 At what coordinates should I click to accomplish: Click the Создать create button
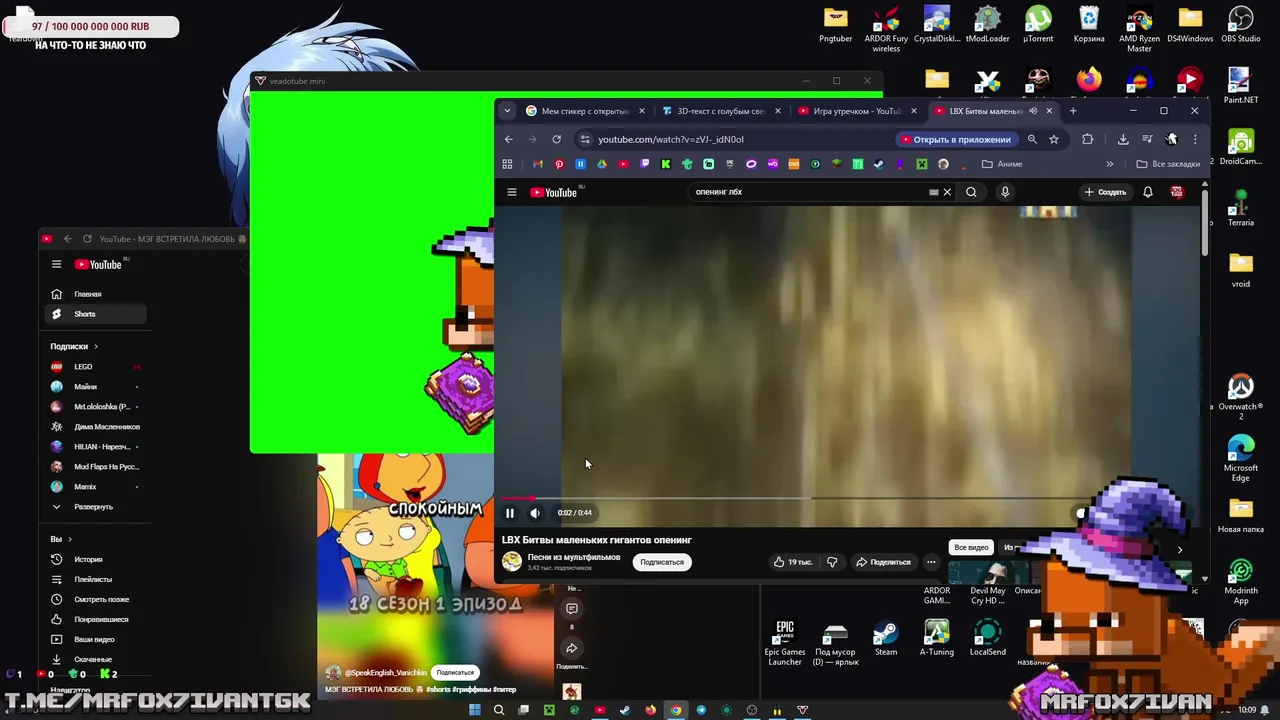[x=1105, y=192]
